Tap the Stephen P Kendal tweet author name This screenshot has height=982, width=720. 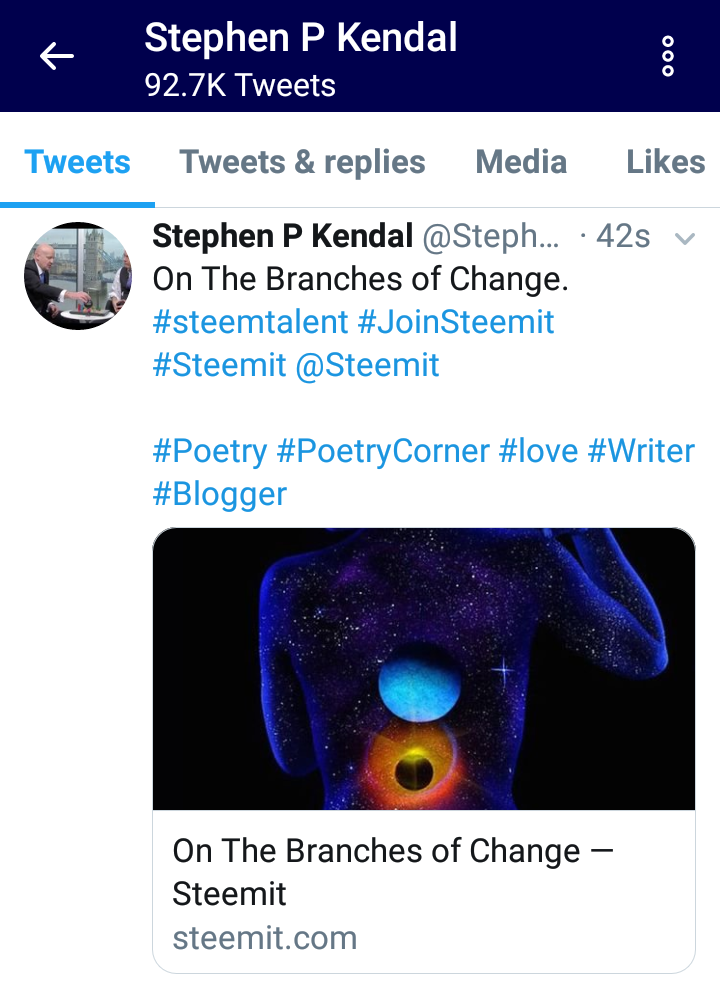[283, 236]
